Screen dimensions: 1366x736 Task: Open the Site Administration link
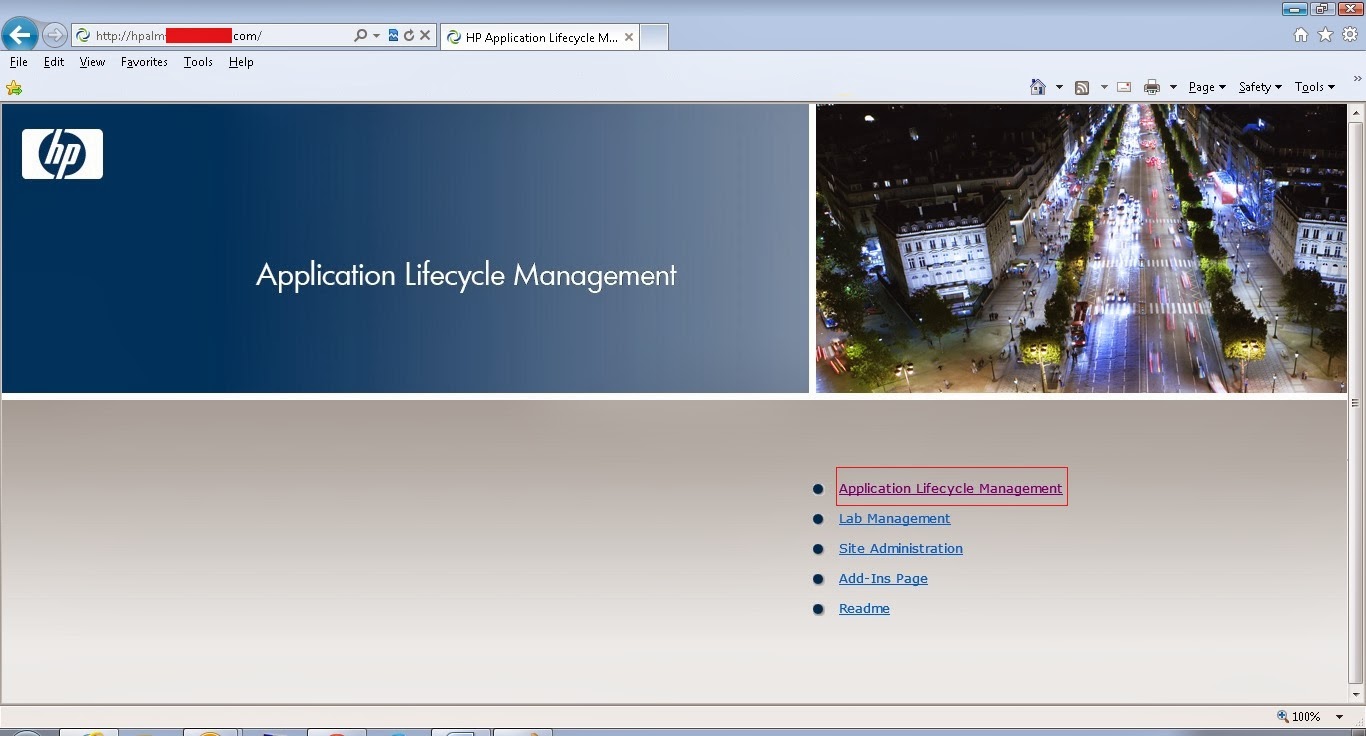pyautogui.click(x=900, y=548)
